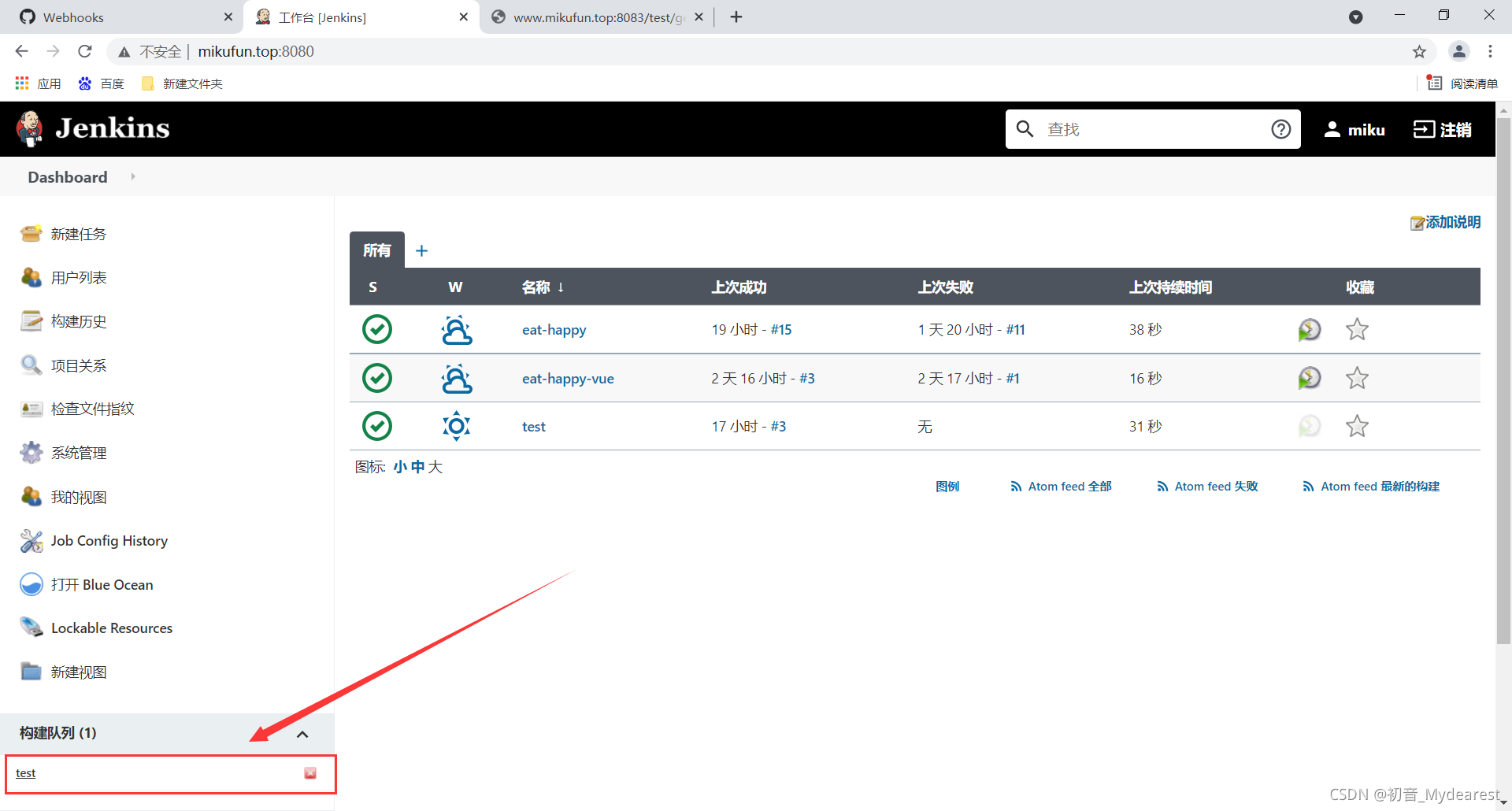Favorite the eat-happy job star
Screen dimensions: 1512x811
coord(1357,329)
